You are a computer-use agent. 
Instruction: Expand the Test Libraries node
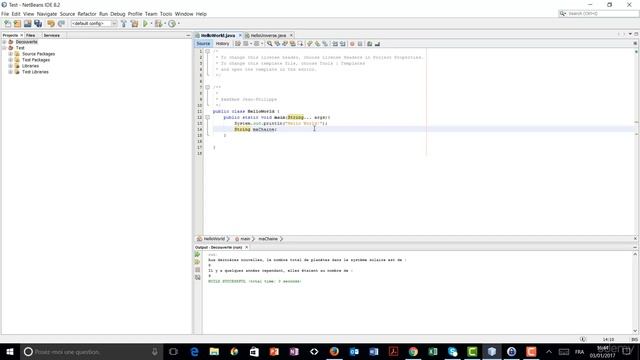[x=11, y=72]
